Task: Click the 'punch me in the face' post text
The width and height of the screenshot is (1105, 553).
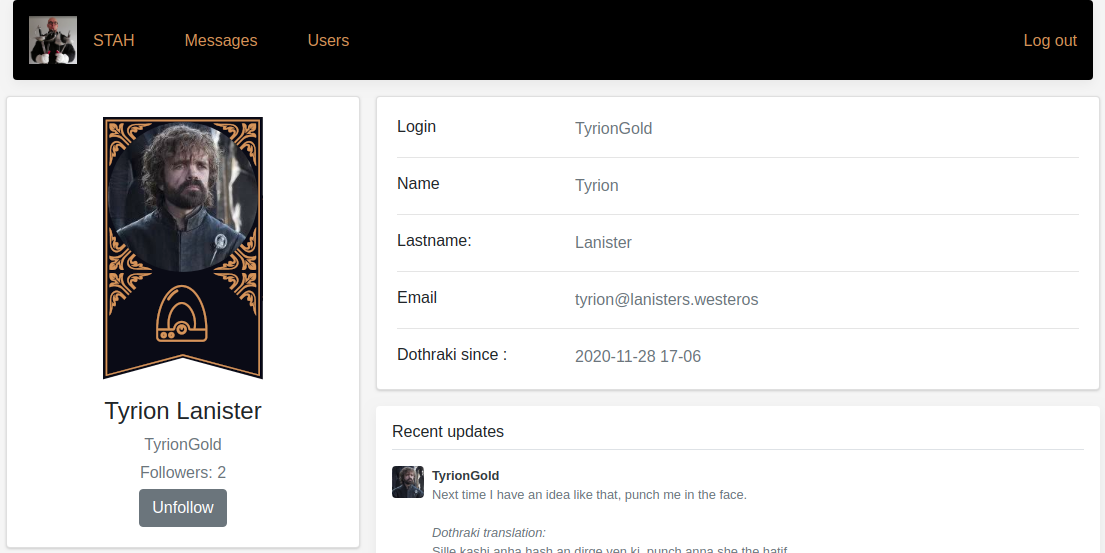Action: [x=589, y=495]
